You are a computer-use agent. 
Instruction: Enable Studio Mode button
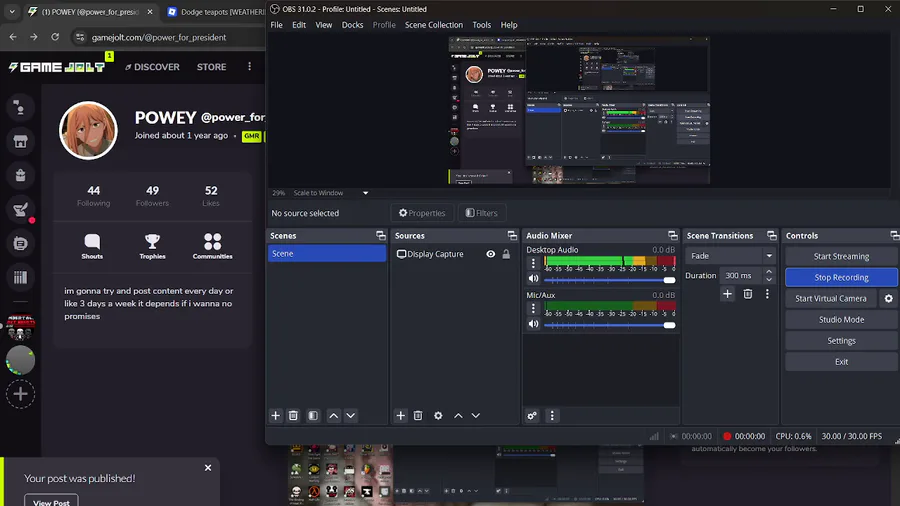[841, 320]
